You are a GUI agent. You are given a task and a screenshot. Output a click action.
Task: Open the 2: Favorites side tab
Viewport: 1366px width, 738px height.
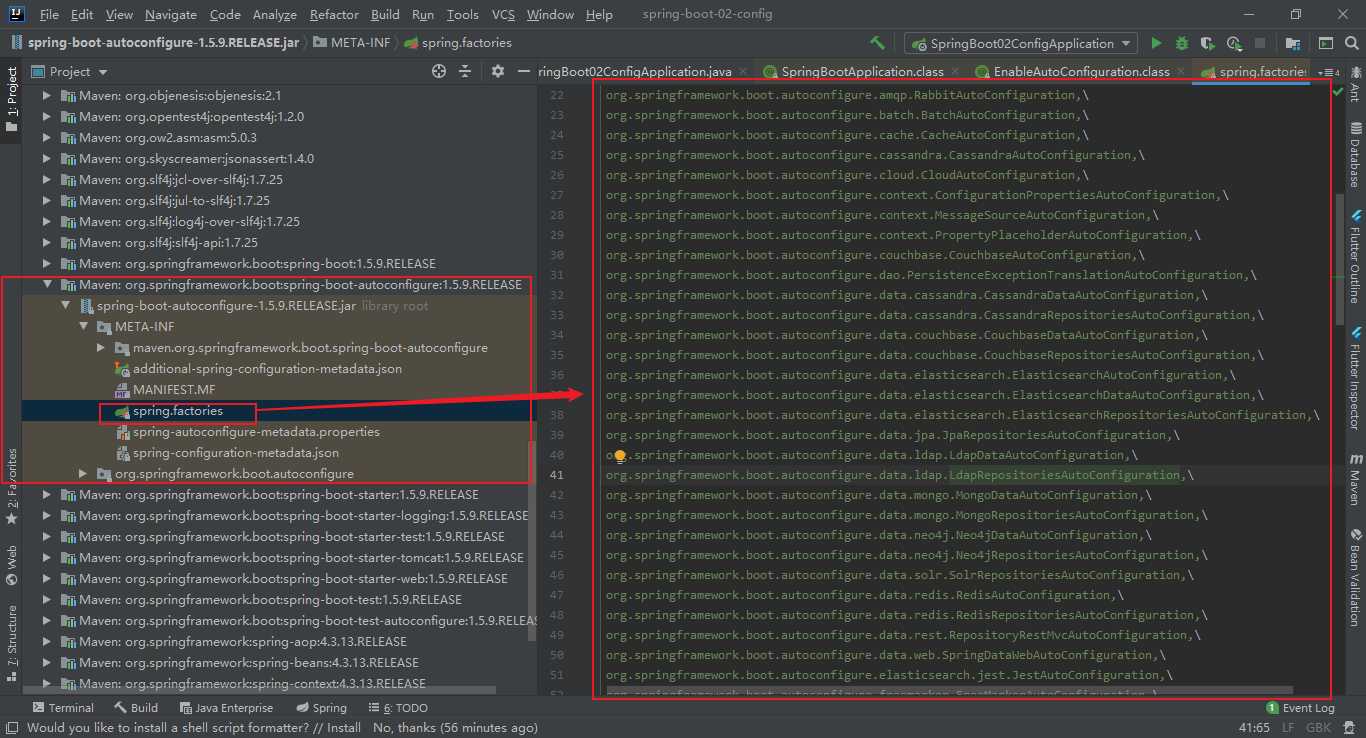pyautogui.click(x=12, y=487)
